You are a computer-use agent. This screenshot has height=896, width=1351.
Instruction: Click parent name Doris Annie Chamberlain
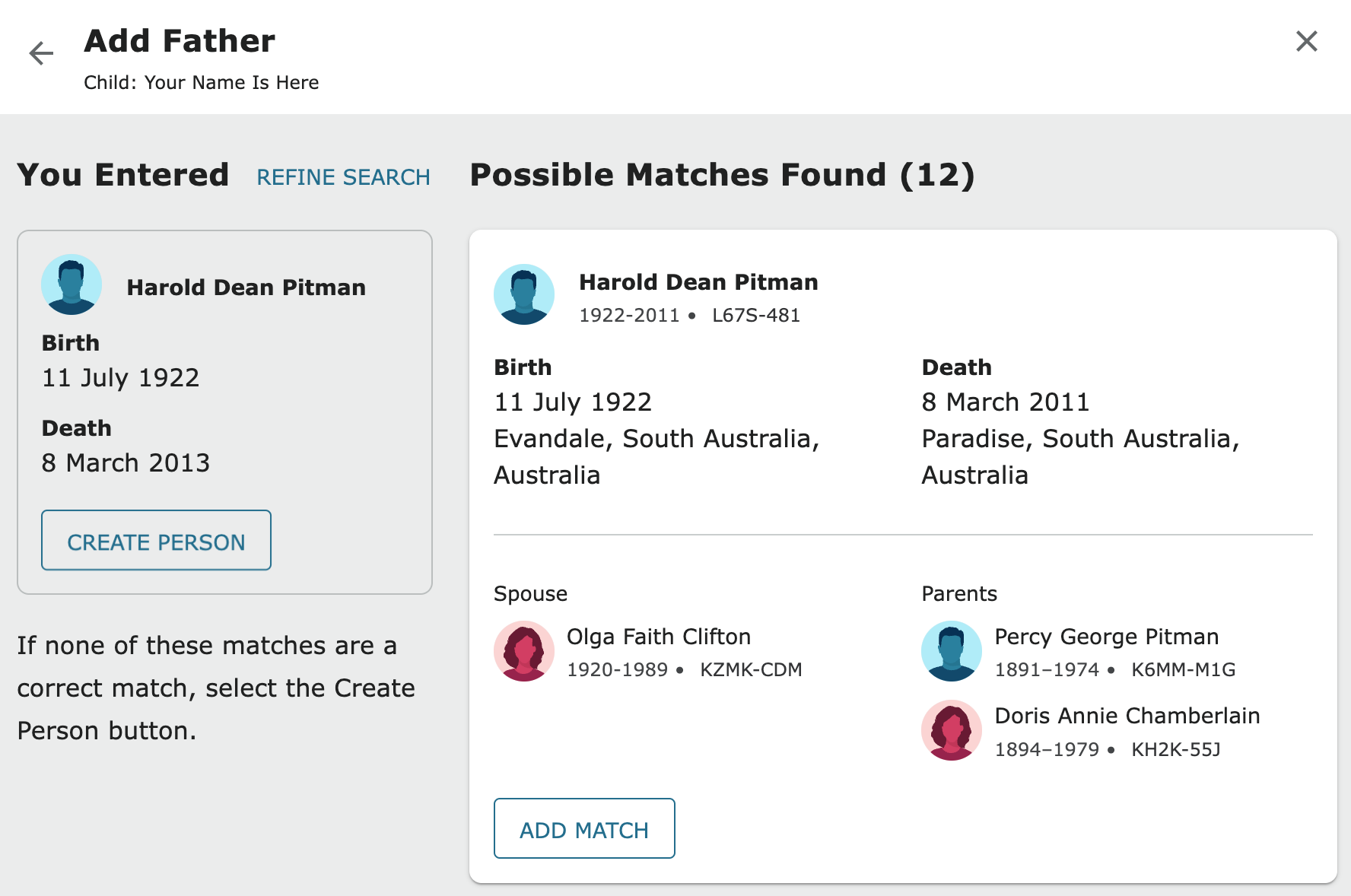pyautogui.click(x=1127, y=715)
